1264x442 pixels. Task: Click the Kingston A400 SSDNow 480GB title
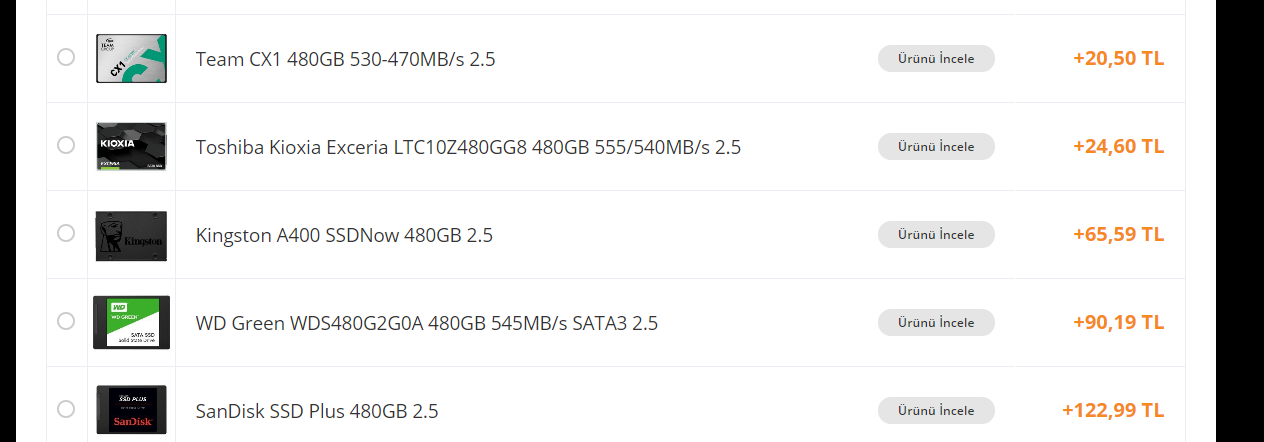click(344, 235)
